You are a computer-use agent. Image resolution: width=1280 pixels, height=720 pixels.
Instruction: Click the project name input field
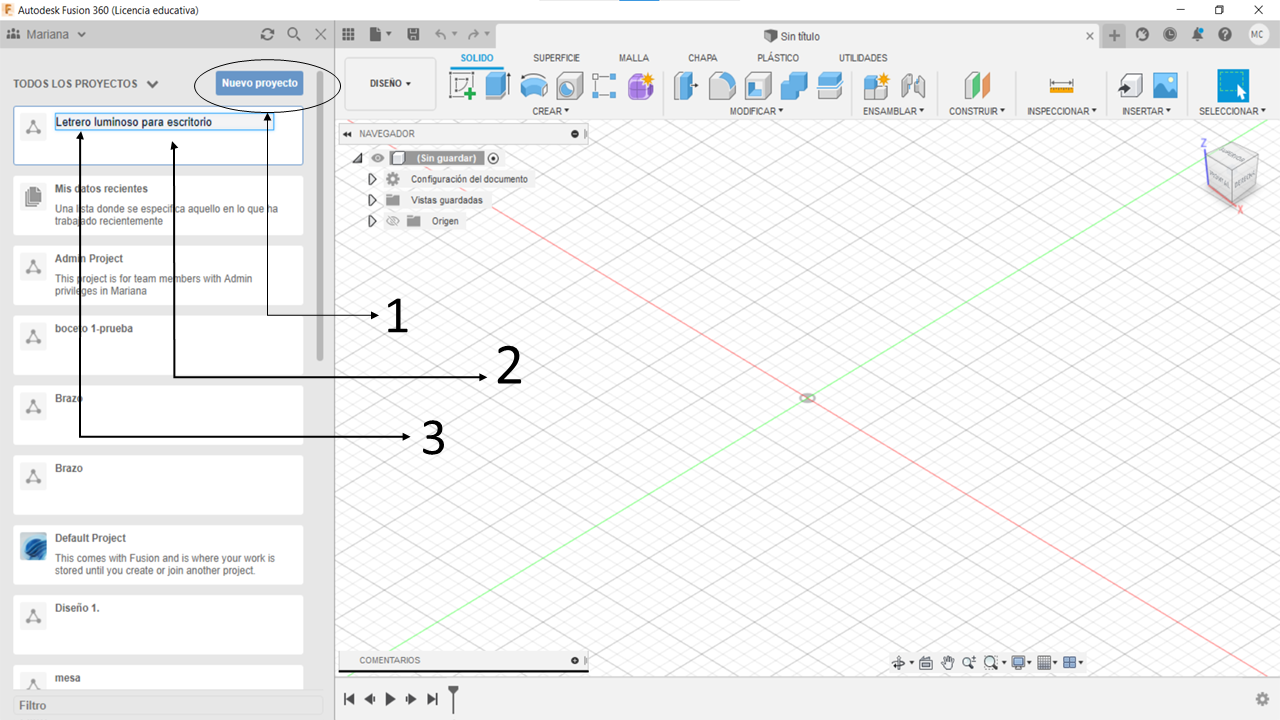[x=164, y=122]
